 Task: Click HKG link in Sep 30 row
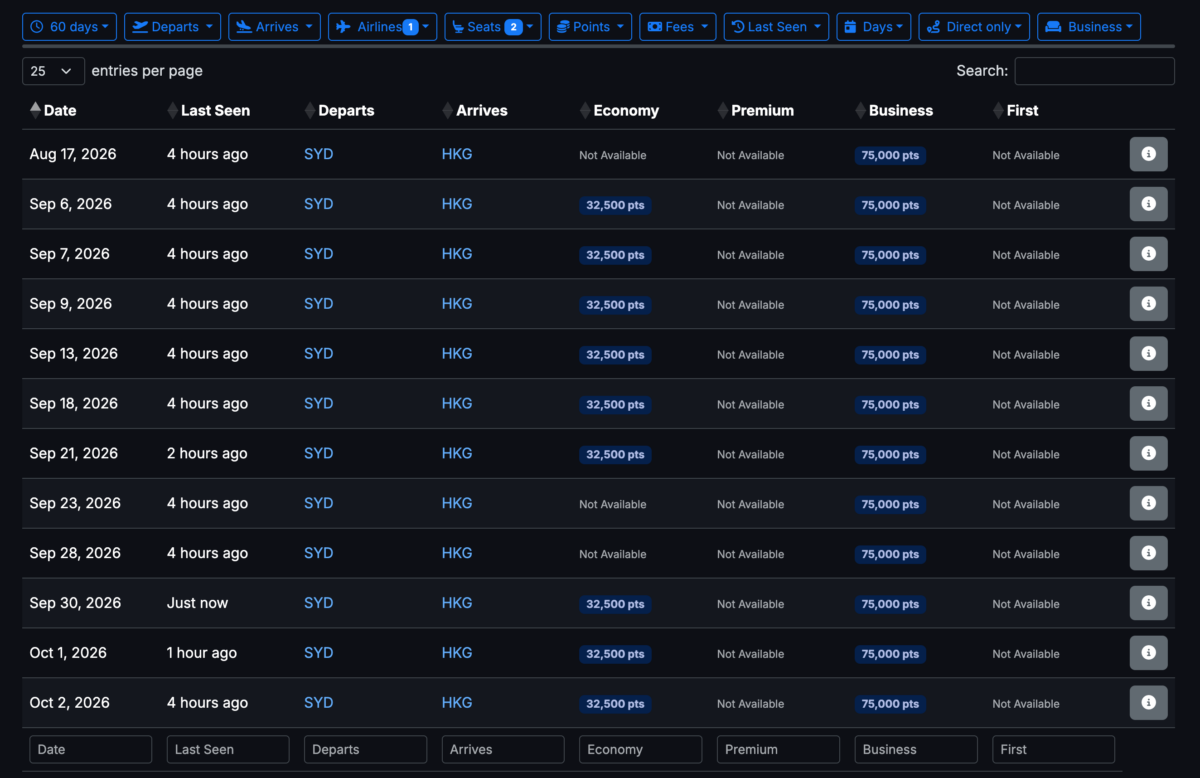click(x=457, y=603)
